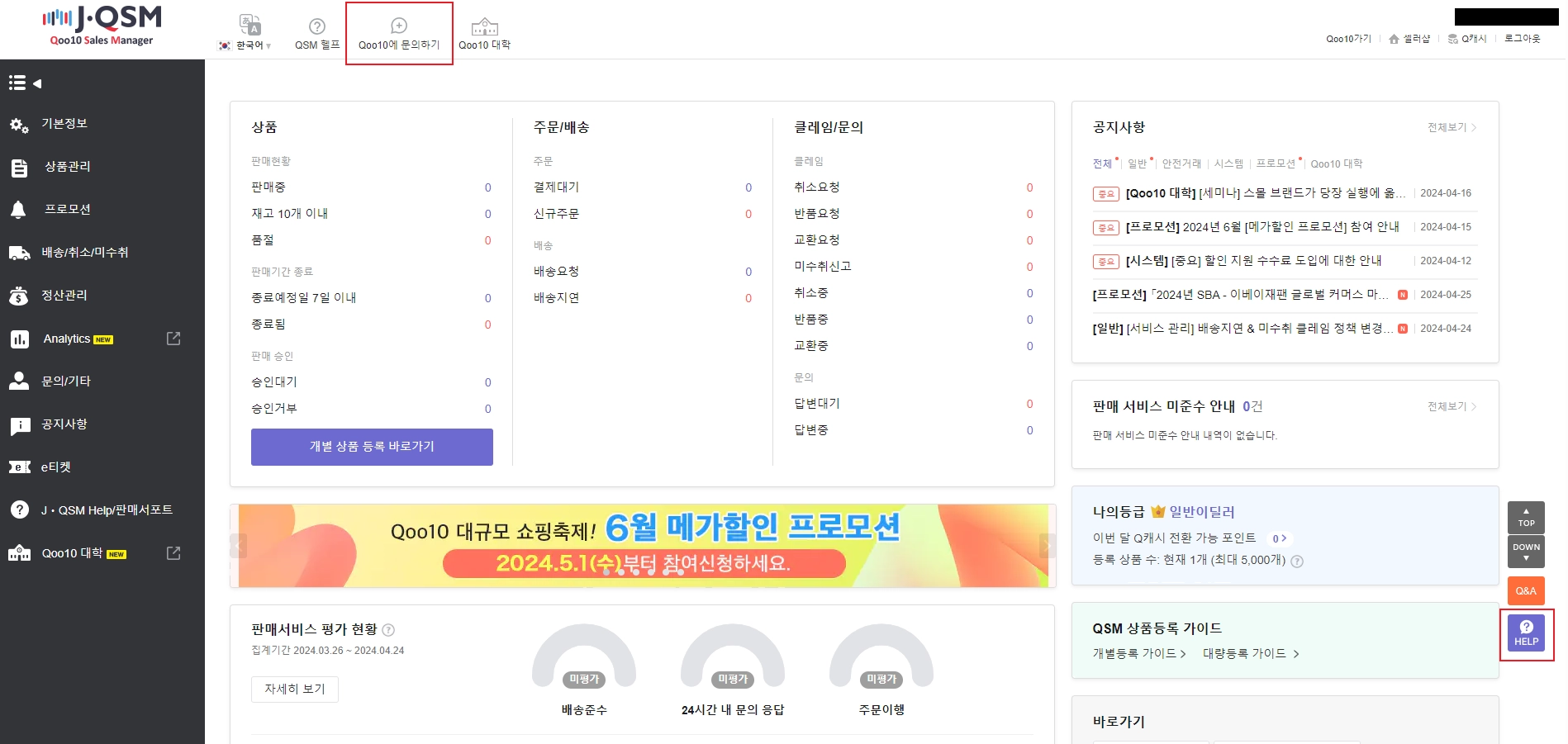Open the 6월 메가할인 프로모션 banner

[x=643, y=546]
